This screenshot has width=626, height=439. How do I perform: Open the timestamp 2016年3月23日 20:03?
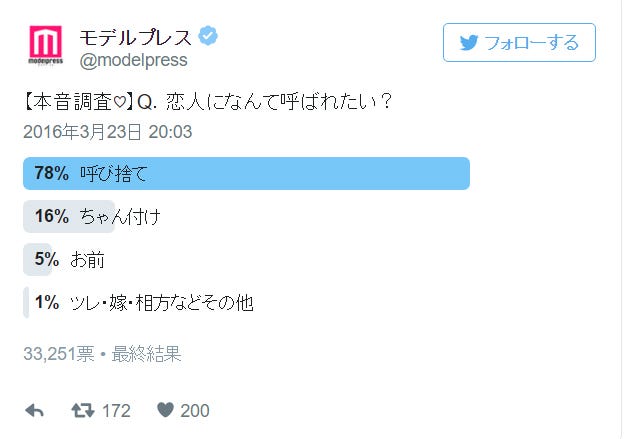click(107, 131)
